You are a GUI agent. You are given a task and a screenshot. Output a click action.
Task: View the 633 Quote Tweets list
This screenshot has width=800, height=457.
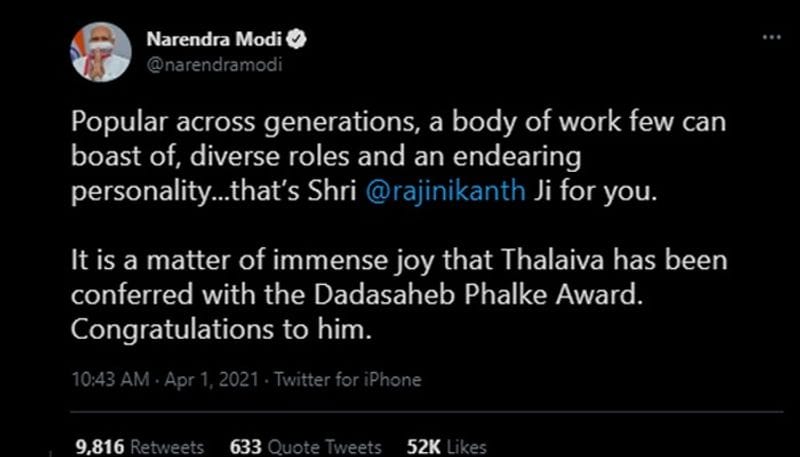pyautogui.click(x=306, y=447)
